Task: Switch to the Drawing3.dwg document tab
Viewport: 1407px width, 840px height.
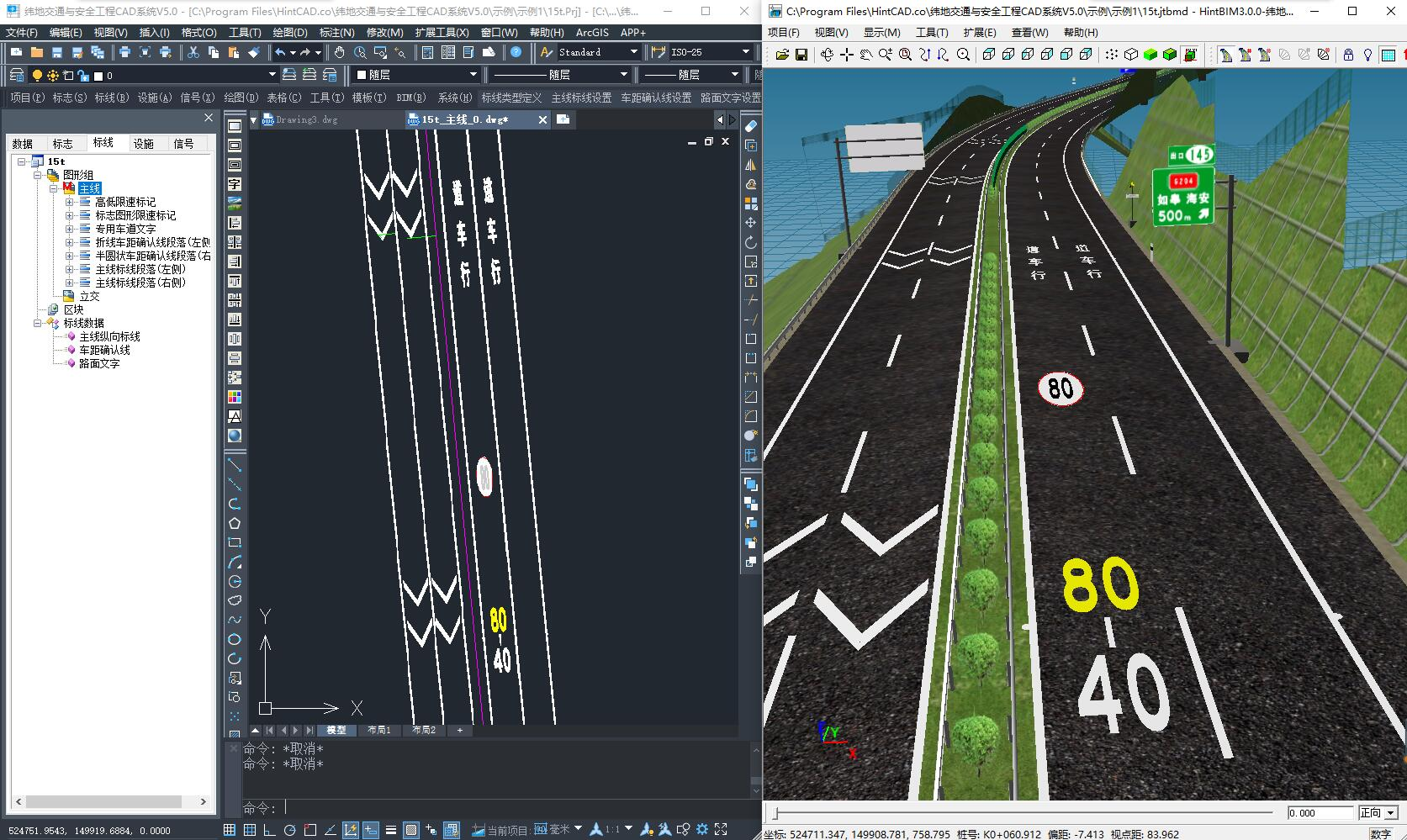Action: click(307, 119)
